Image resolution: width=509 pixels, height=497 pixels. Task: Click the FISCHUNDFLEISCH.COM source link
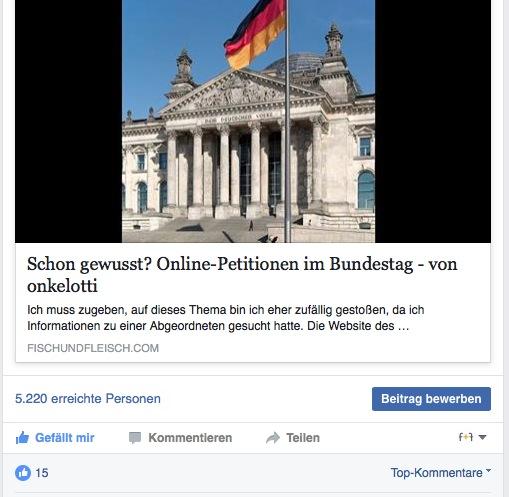point(93,348)
